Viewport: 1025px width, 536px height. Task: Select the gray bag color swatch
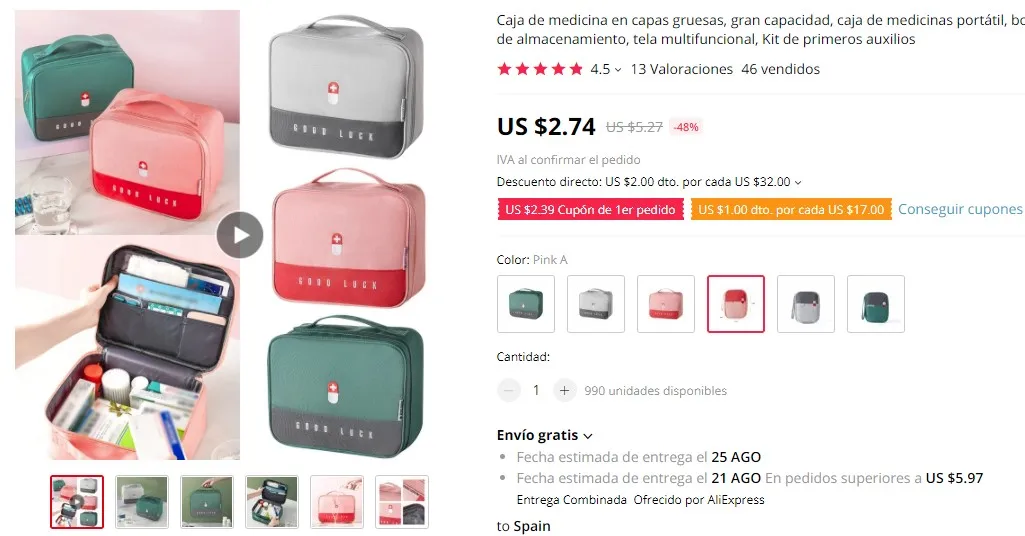point(596,304)
